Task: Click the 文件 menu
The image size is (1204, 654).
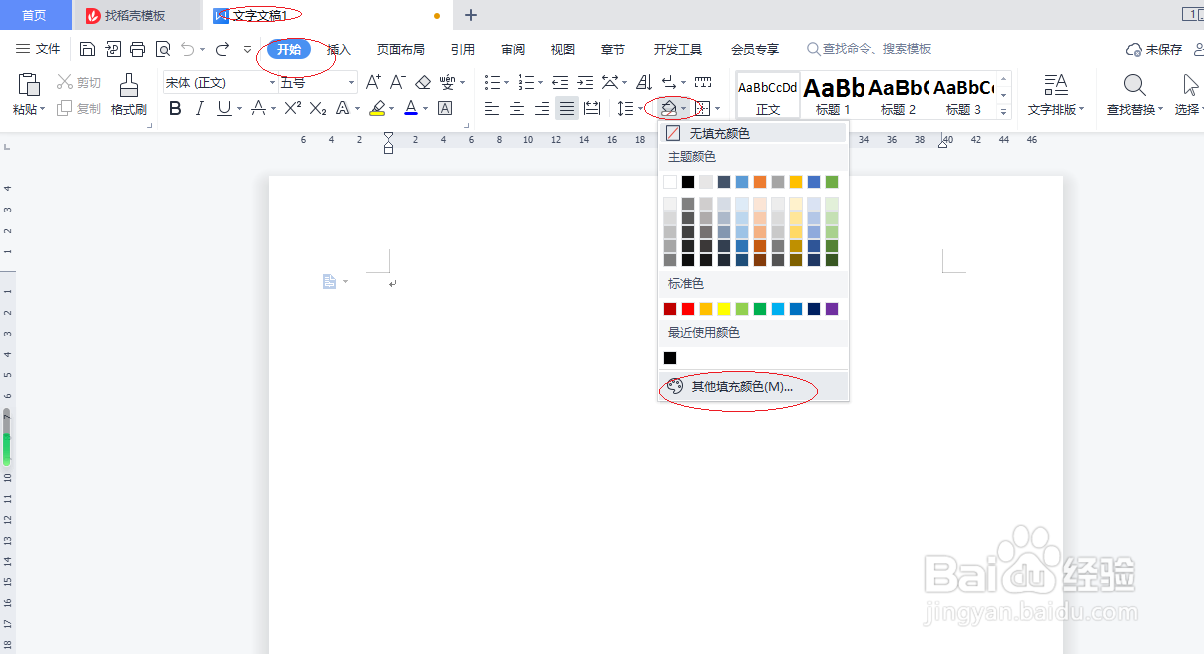Action: (x=48, y=48)
